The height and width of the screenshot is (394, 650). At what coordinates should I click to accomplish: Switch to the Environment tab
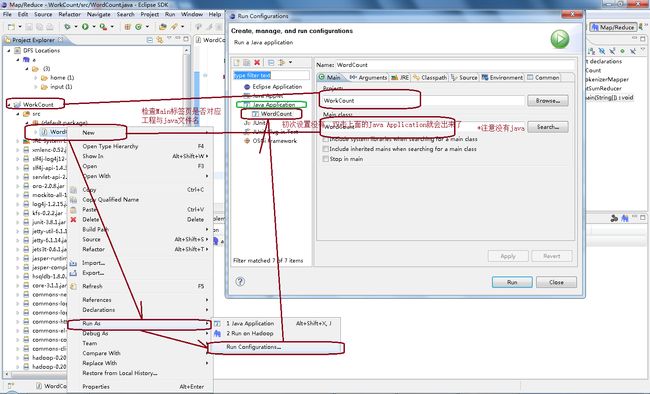(502, 78)
